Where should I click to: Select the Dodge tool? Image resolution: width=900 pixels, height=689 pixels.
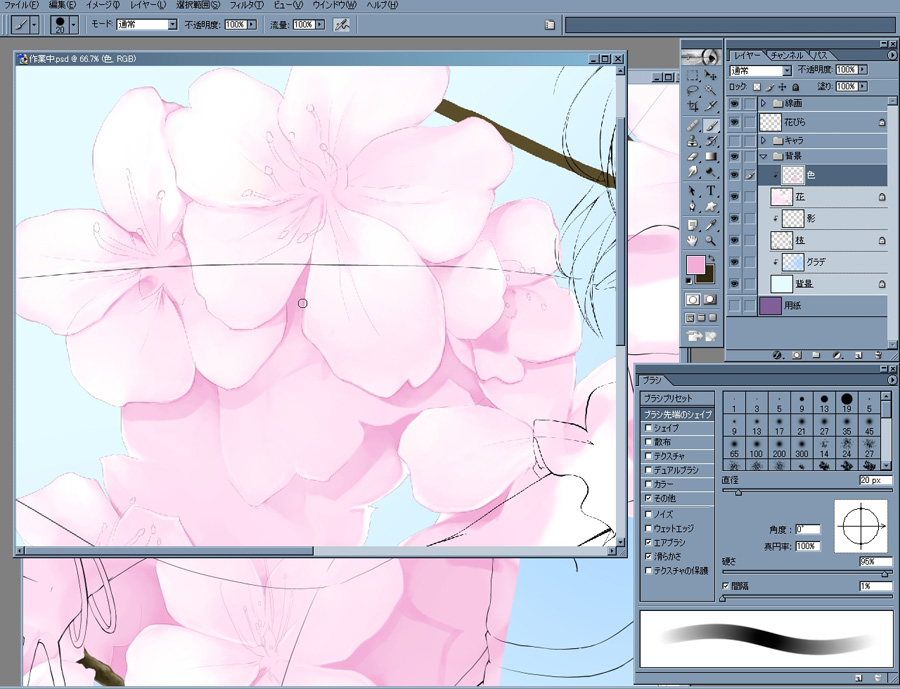711,171
